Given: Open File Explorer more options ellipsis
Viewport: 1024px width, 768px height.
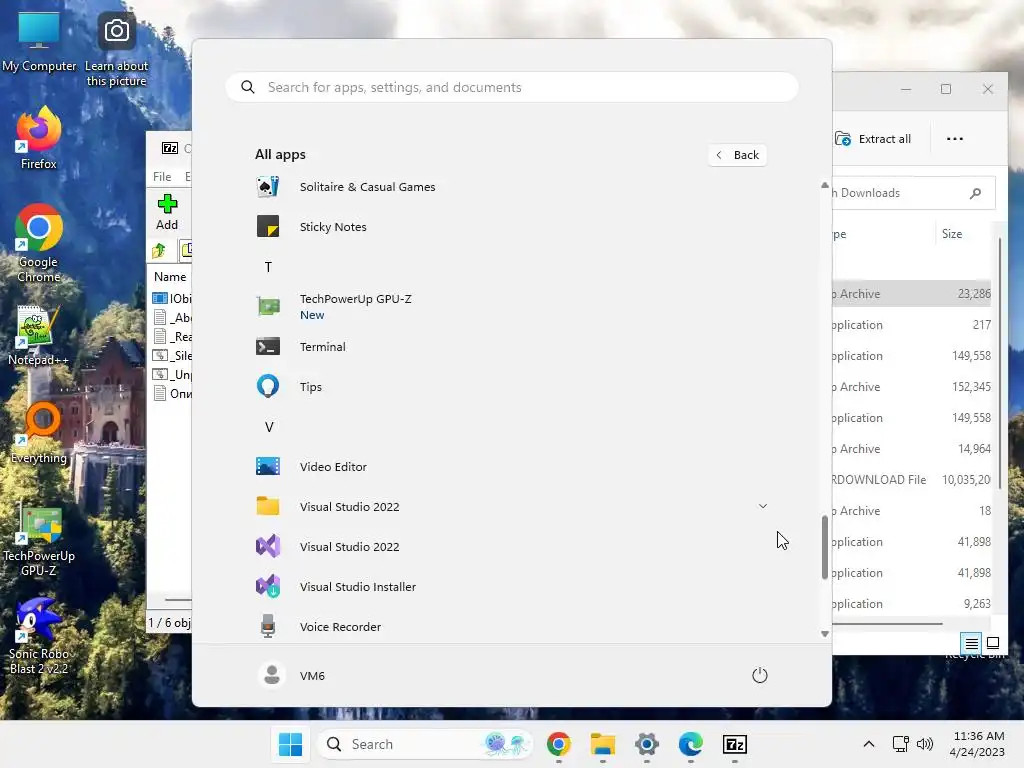Looking at the screenshot, I should (955, 139).
